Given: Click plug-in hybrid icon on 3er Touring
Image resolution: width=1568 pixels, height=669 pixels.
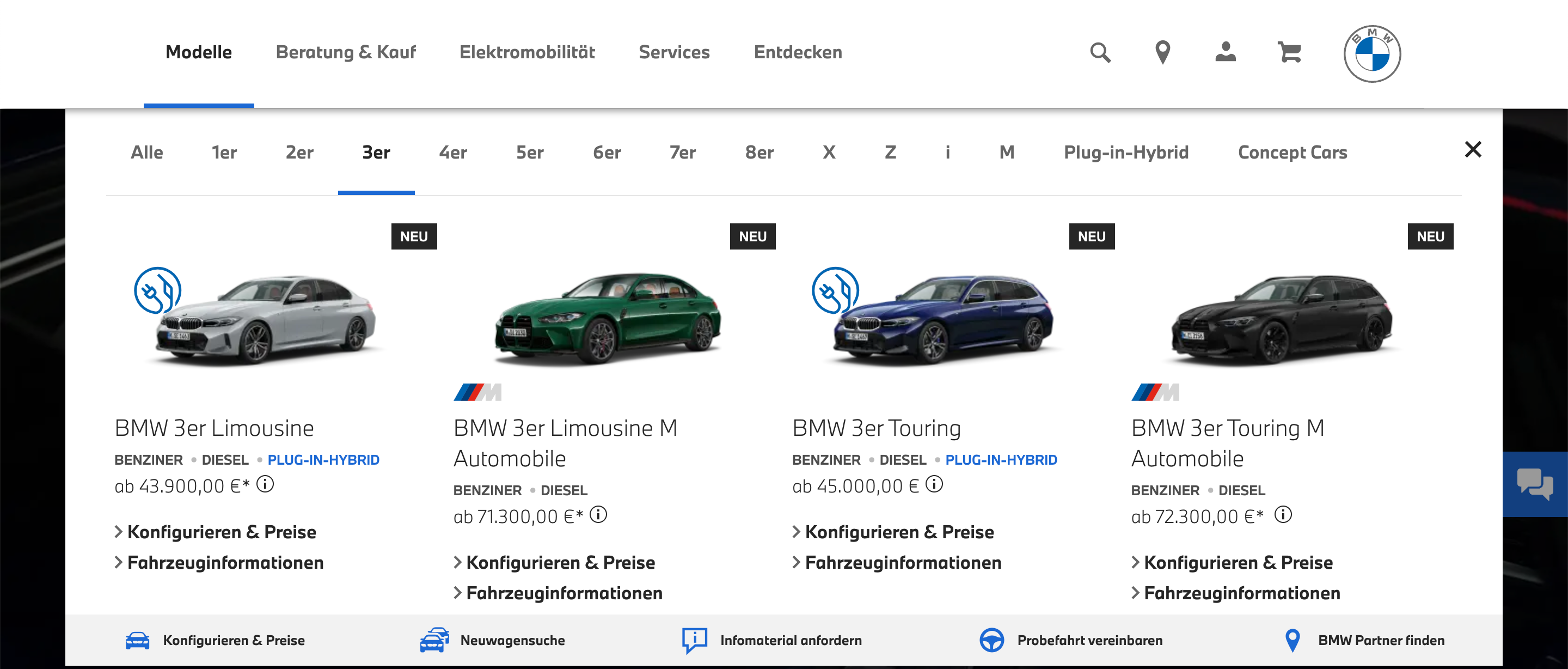Looking at the screenshot, I should pyautogui.click(x=835, y=290).
